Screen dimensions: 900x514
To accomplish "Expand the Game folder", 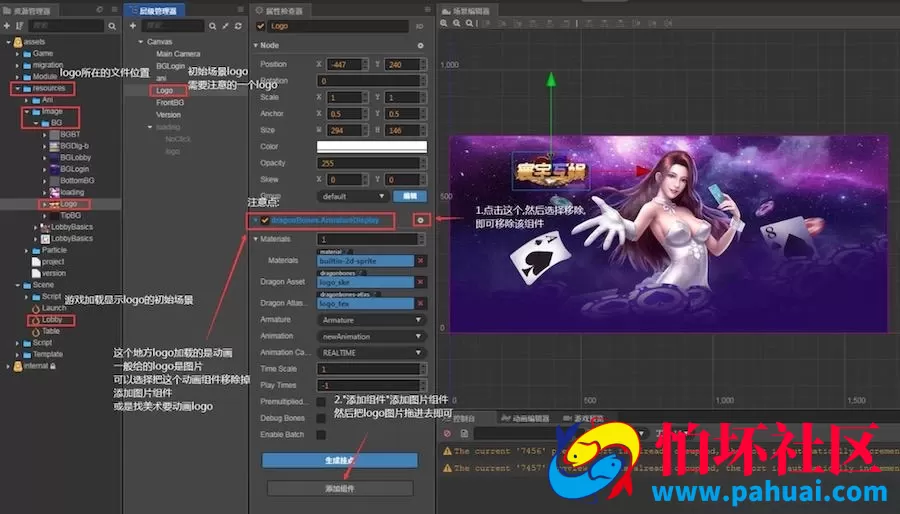I will pos(17,54).
